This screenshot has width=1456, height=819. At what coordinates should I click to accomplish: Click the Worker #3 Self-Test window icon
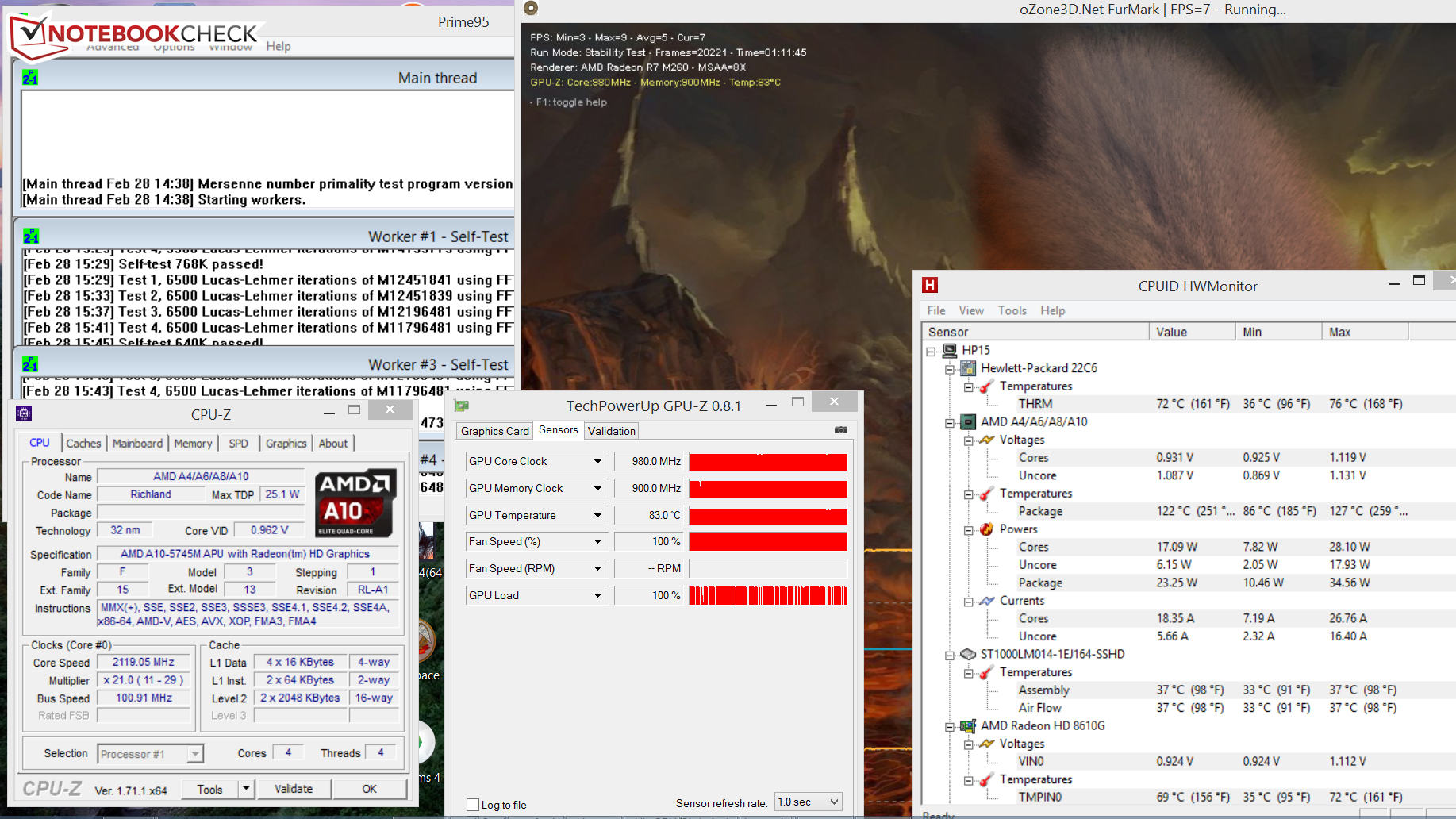tap(30, 364)
